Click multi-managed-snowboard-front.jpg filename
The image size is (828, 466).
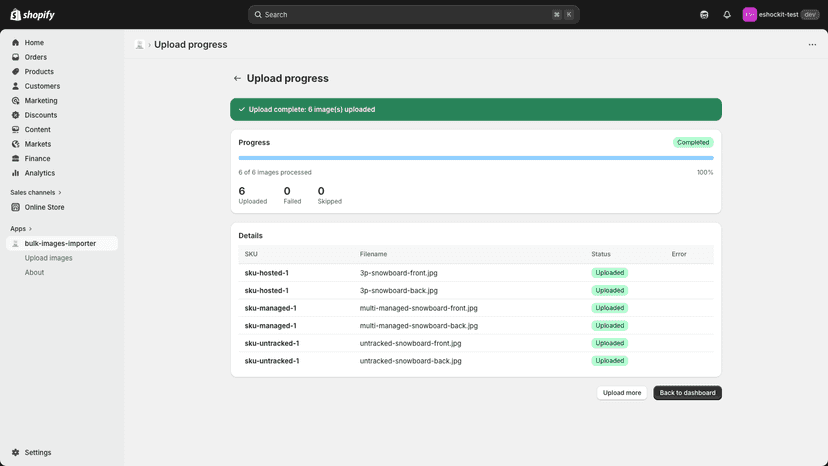(419, 308)
